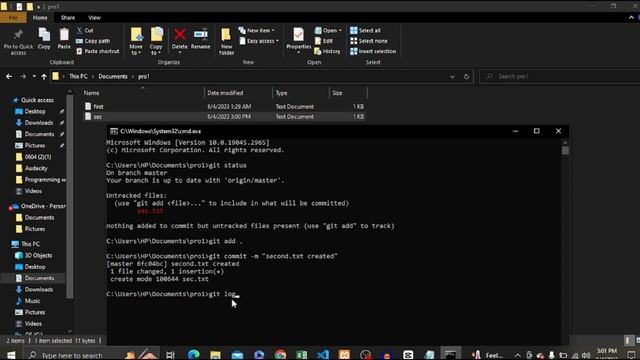Screen dimensions: 640x360
Task: Switch to the Home ribbon tab
Action: coord(40,18)
